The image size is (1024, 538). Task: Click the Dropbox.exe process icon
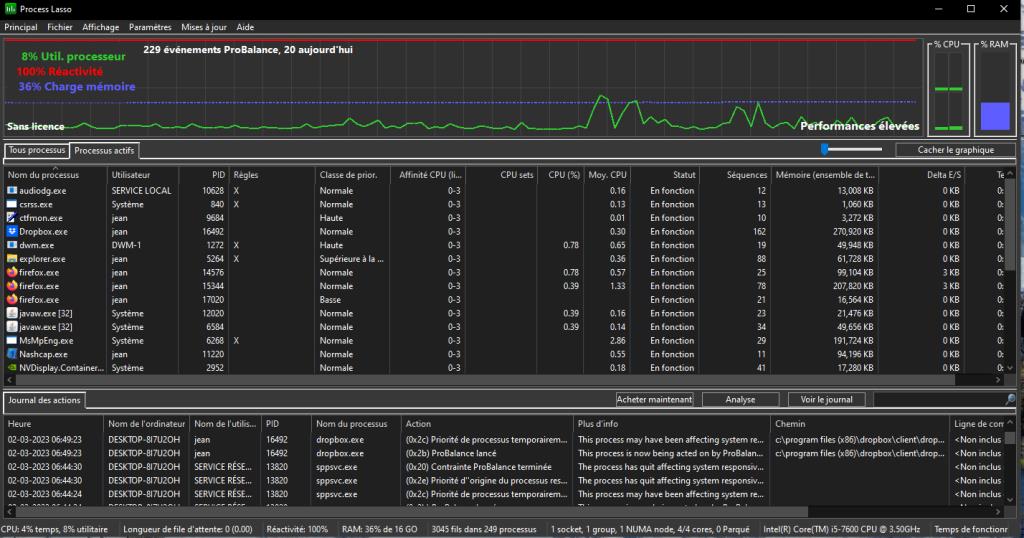coord(12,231)
